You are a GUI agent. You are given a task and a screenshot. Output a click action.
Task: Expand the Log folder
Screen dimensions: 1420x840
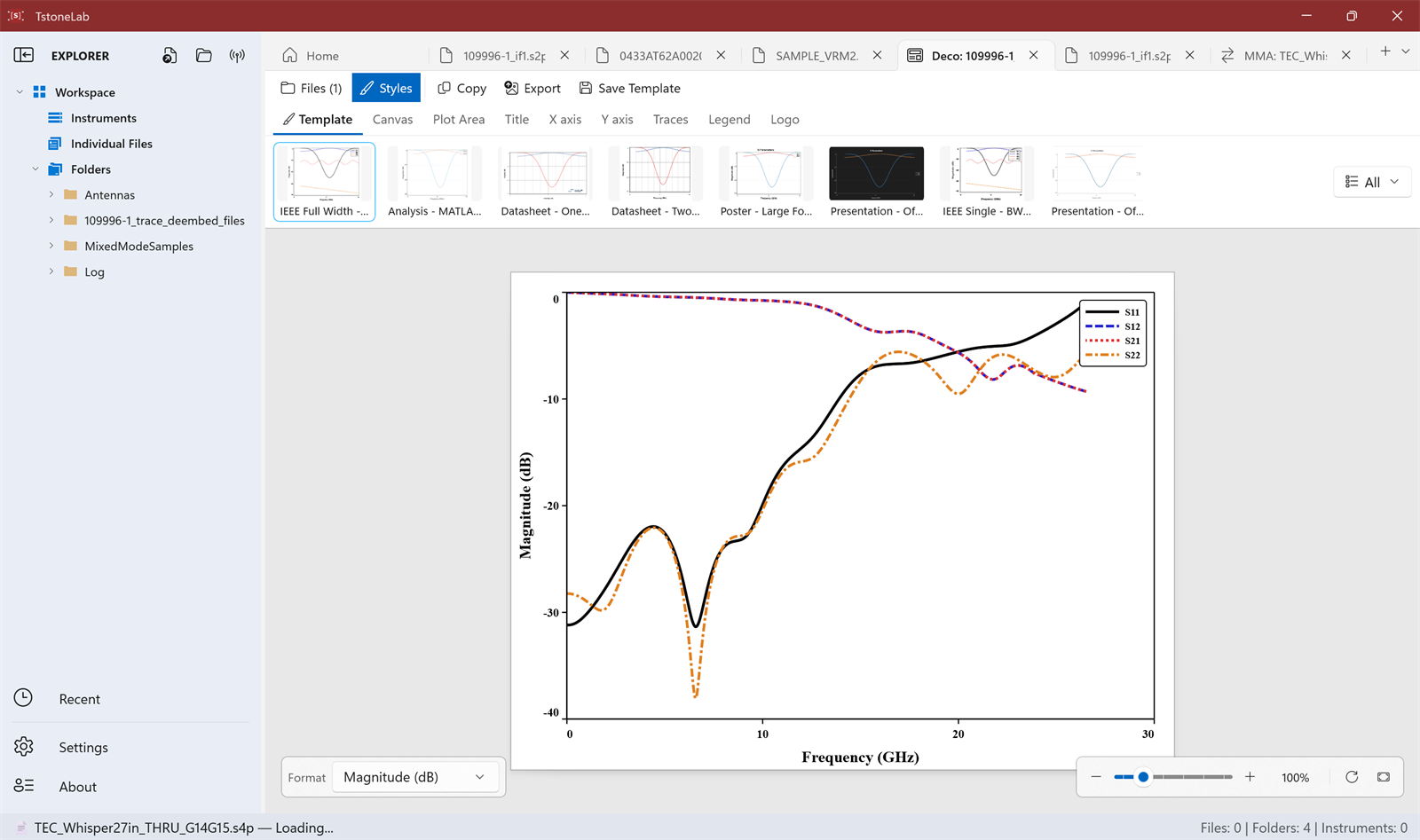tap(51, 272)
